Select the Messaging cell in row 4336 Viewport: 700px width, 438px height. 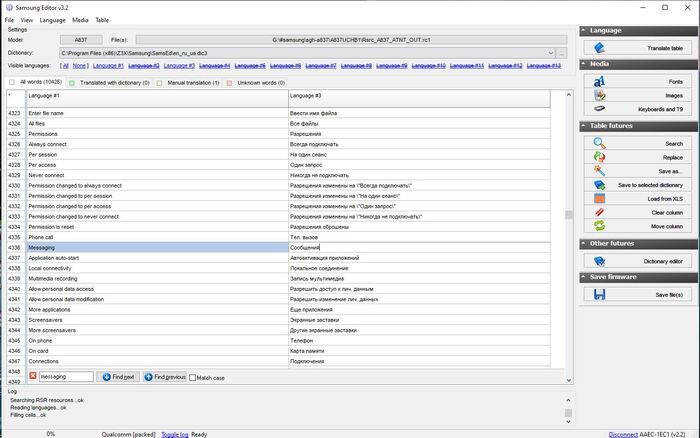157,247
